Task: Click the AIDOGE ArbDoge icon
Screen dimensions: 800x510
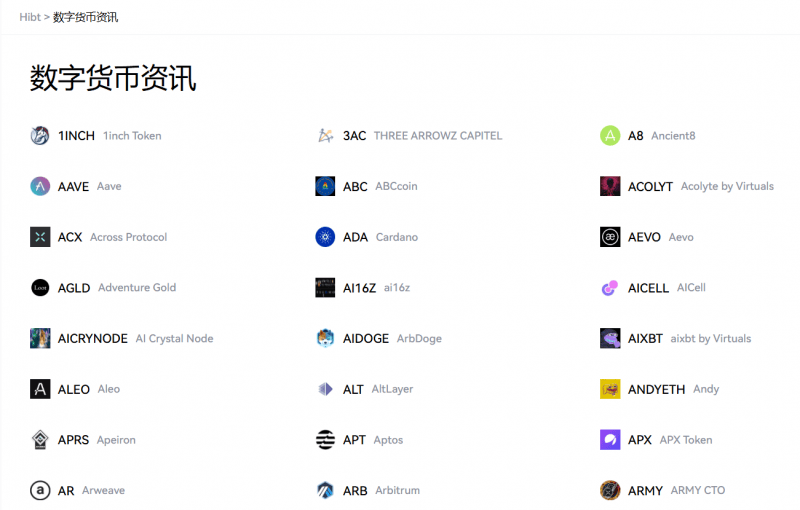Action: tap(325, 338)
